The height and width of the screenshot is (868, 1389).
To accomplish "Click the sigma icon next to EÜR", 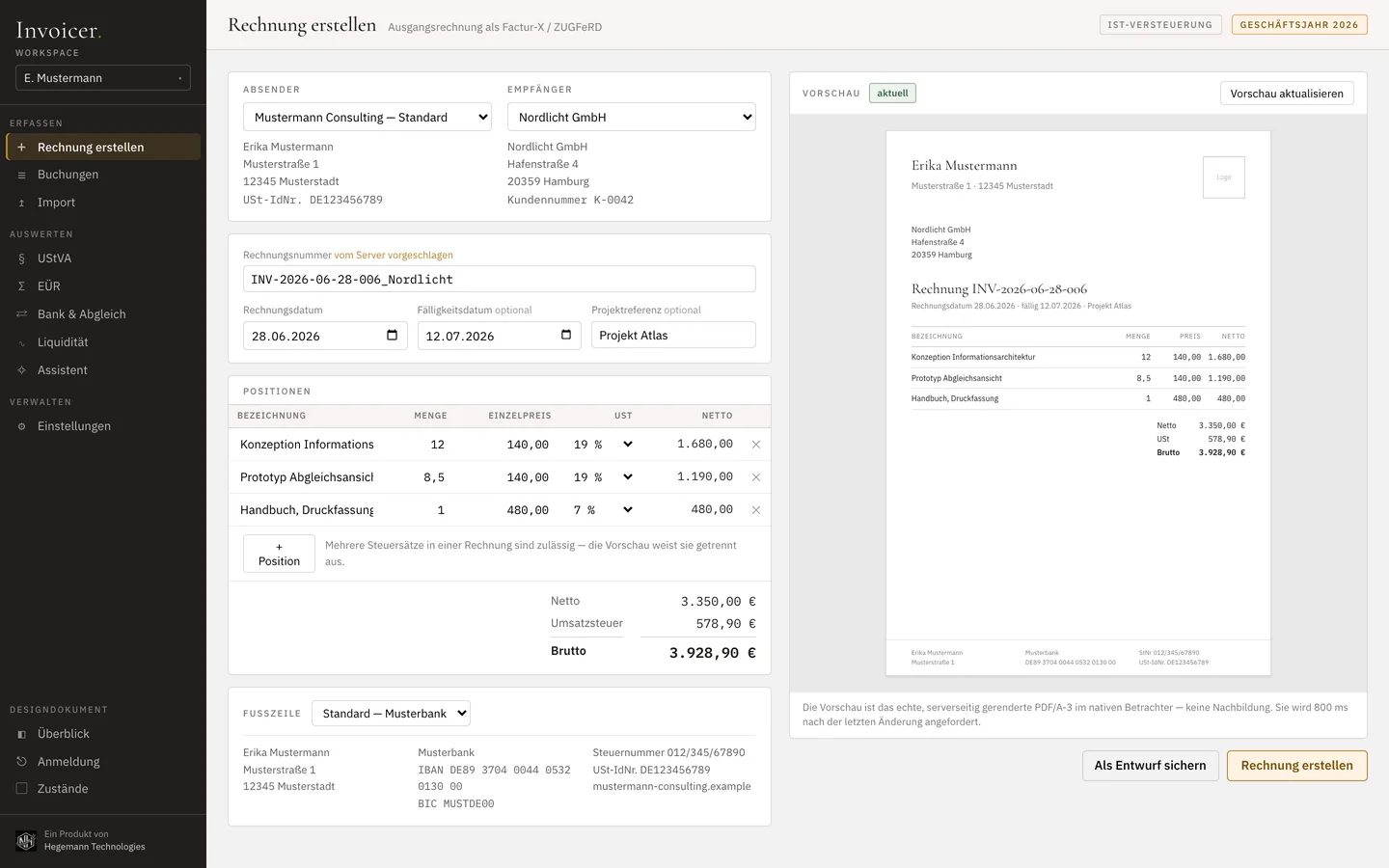I will pos(21,286).
